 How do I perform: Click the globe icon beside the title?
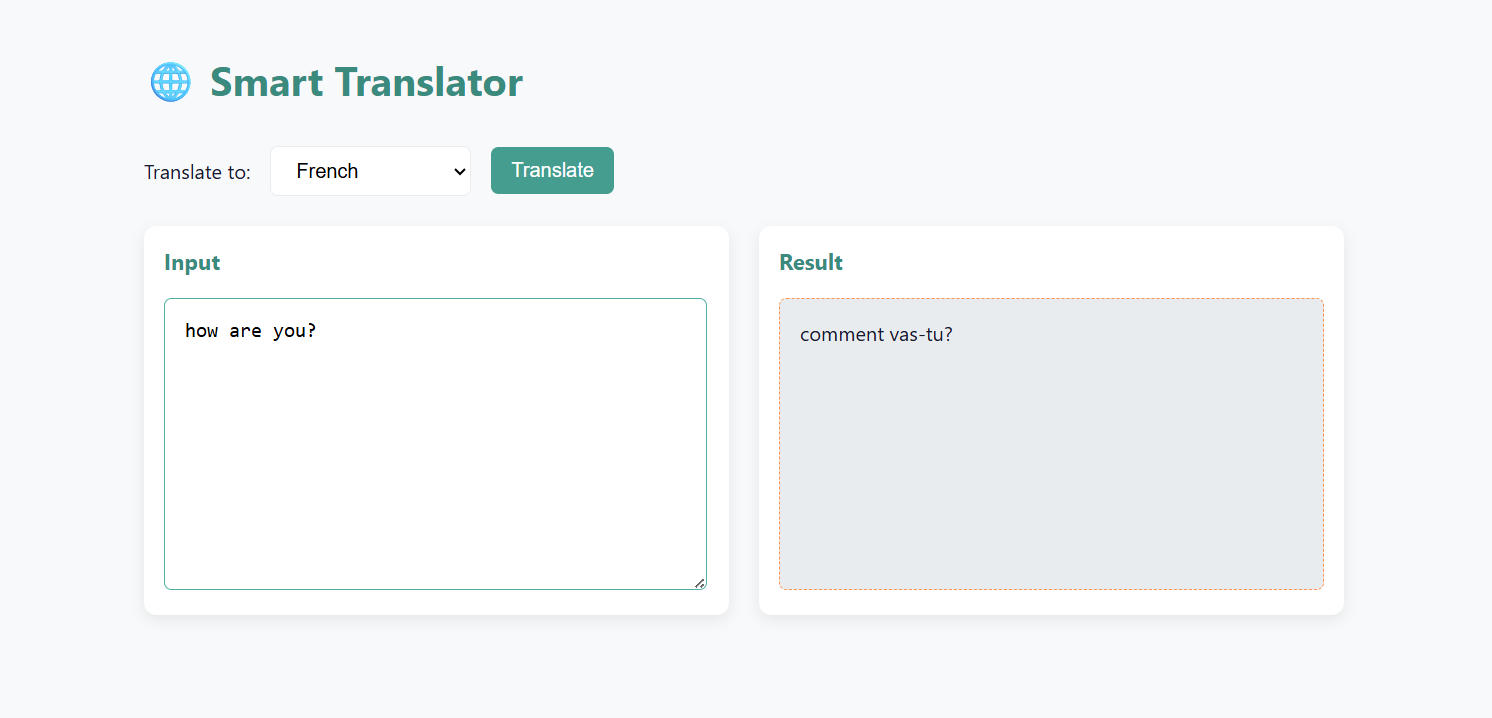(170, 82)
